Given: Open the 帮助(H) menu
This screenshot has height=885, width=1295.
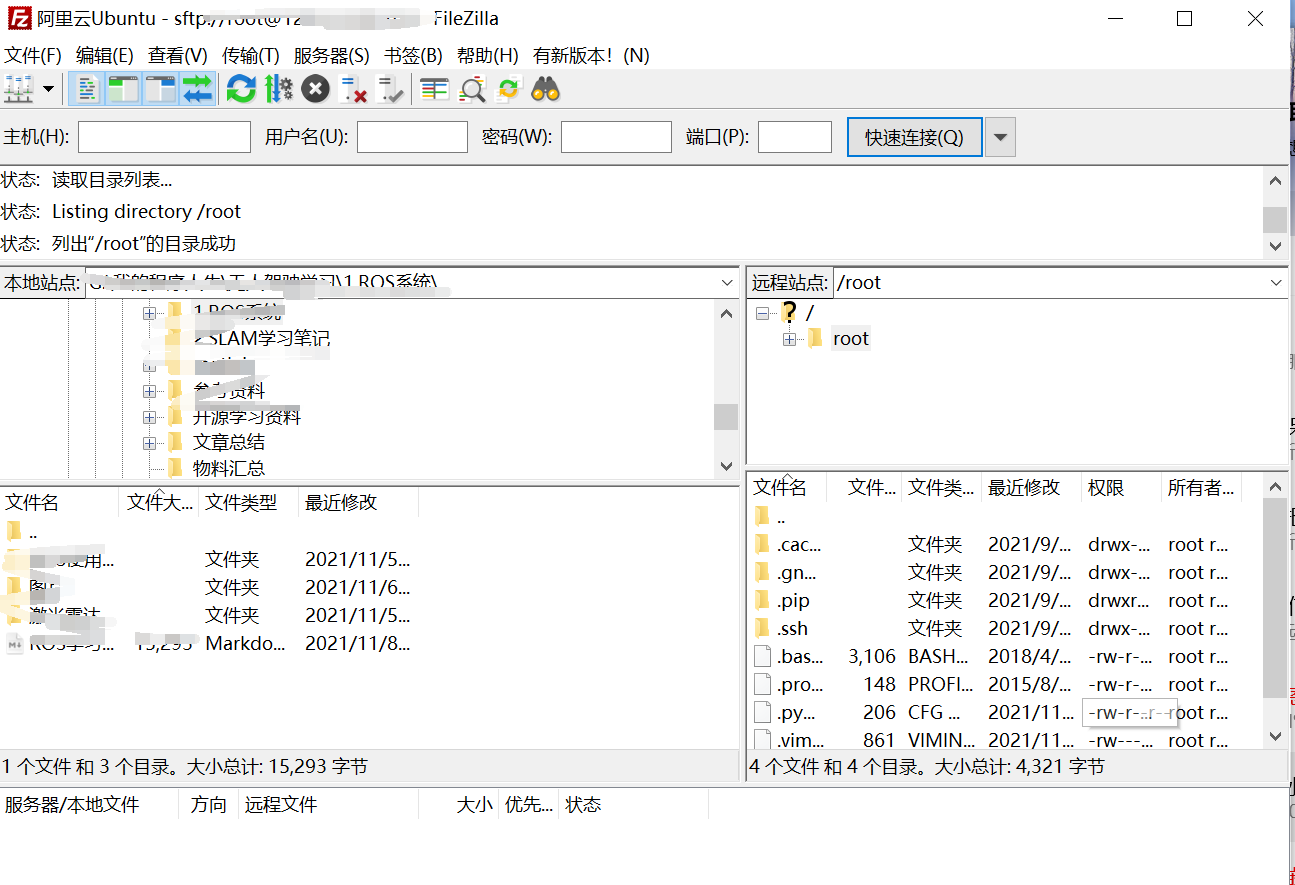Looking at the screenshot, I should click(488, 55).
